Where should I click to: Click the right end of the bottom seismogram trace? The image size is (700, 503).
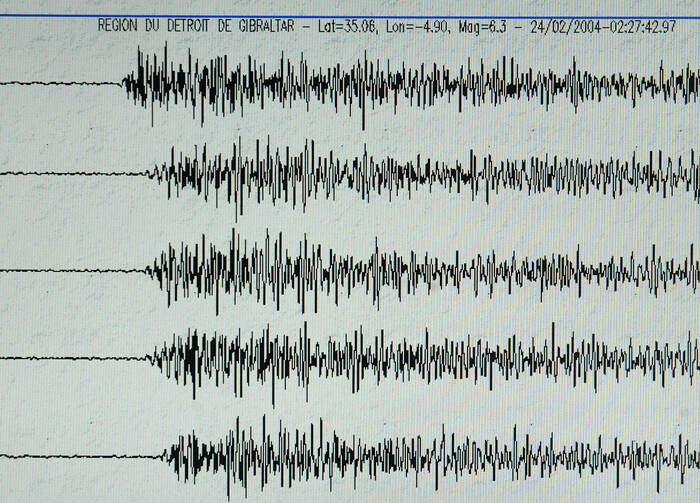point(693,457)
